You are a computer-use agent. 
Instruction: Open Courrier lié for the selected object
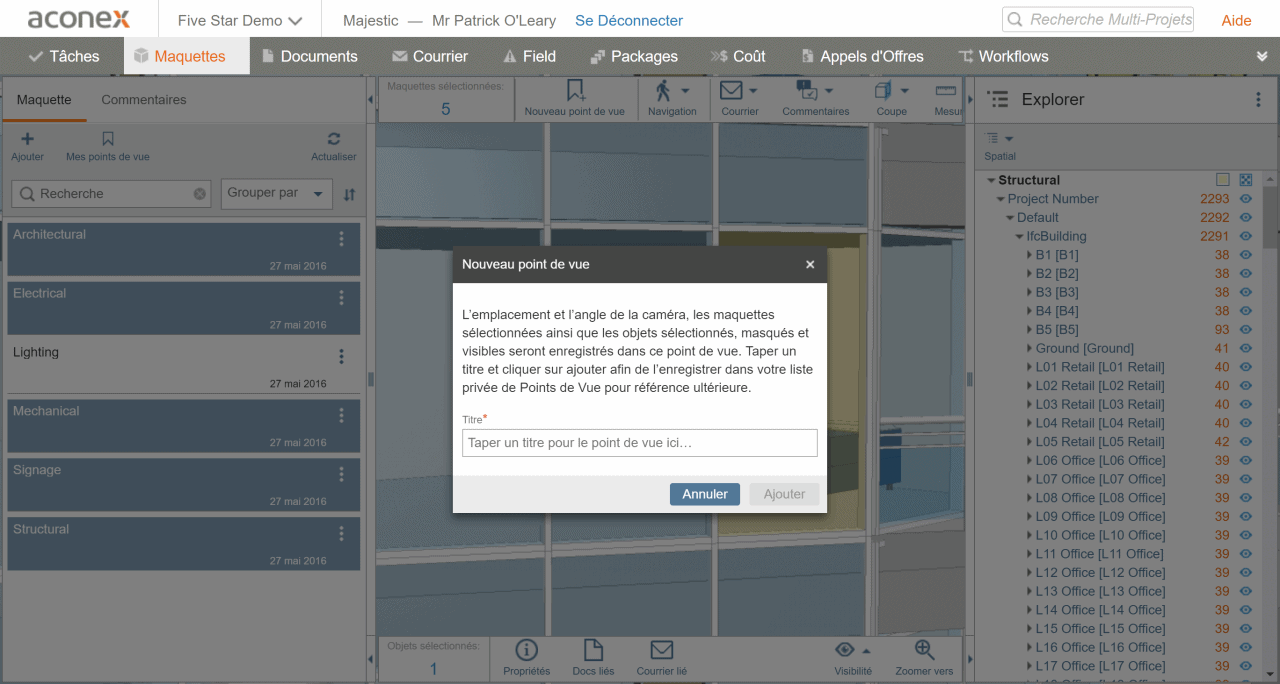[662, 659]
